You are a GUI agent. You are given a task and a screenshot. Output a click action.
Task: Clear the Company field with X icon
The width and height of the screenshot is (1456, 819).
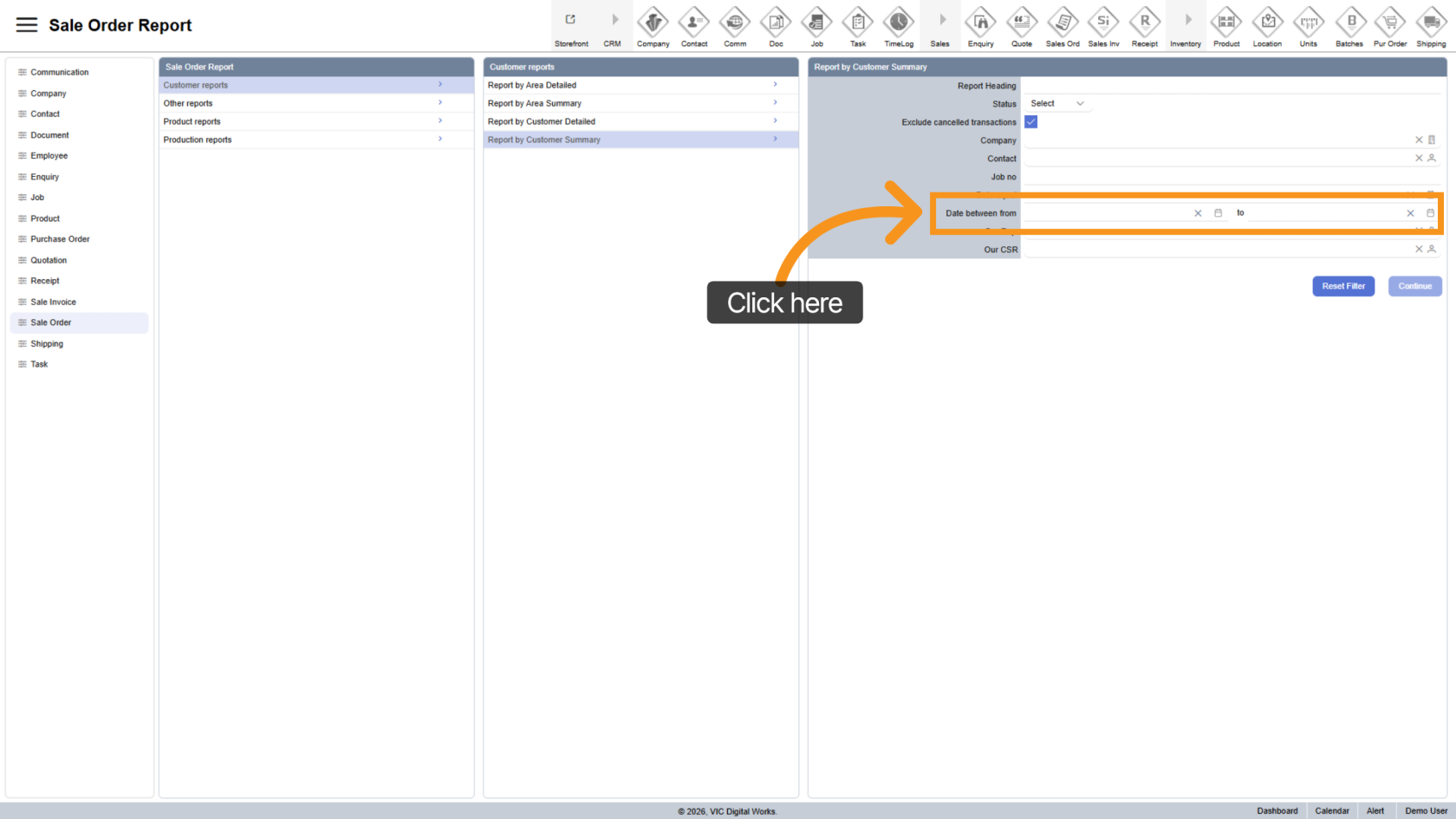click(x=1419, y=140)
